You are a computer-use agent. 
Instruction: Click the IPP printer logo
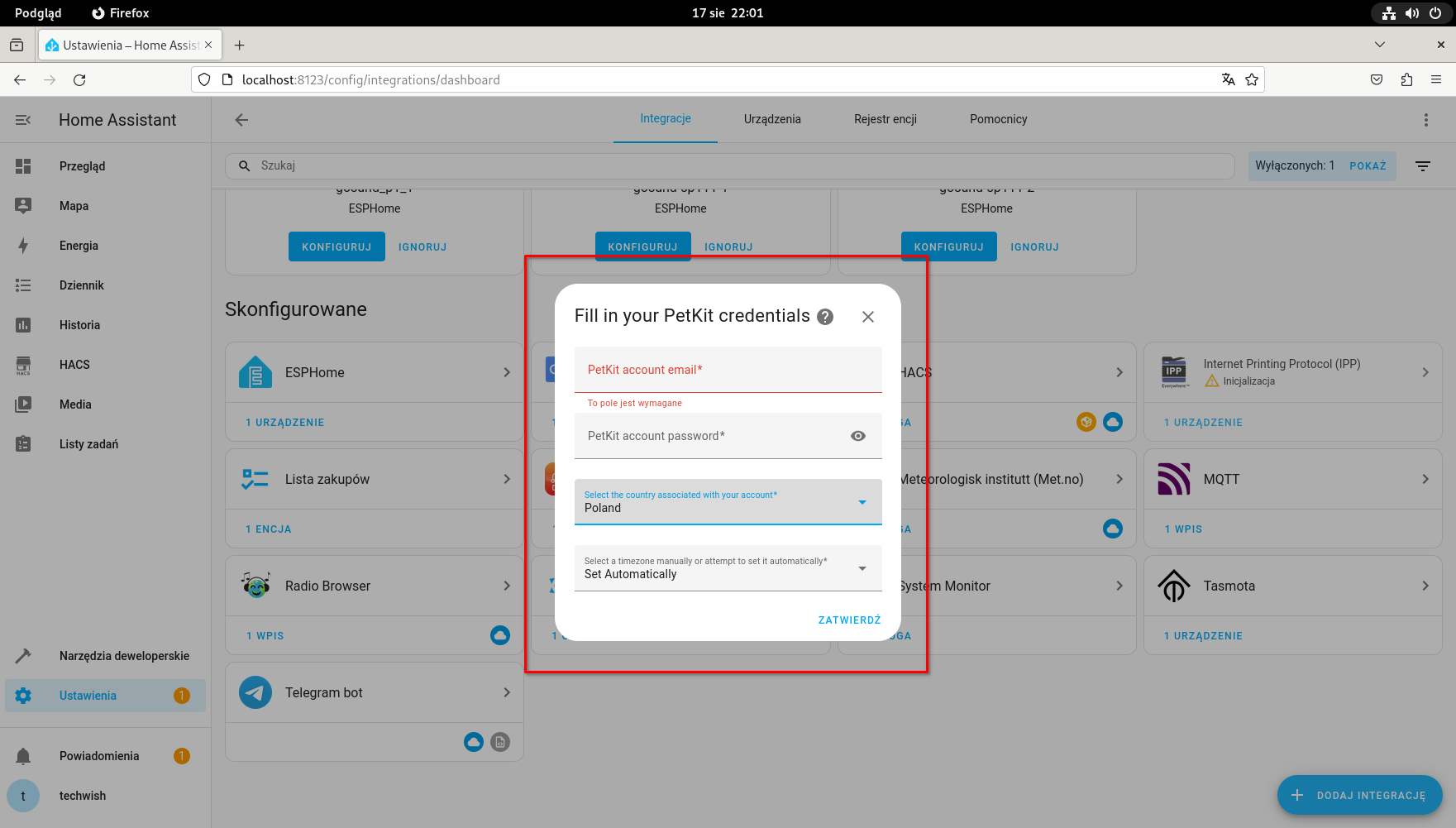(1174, 373)
